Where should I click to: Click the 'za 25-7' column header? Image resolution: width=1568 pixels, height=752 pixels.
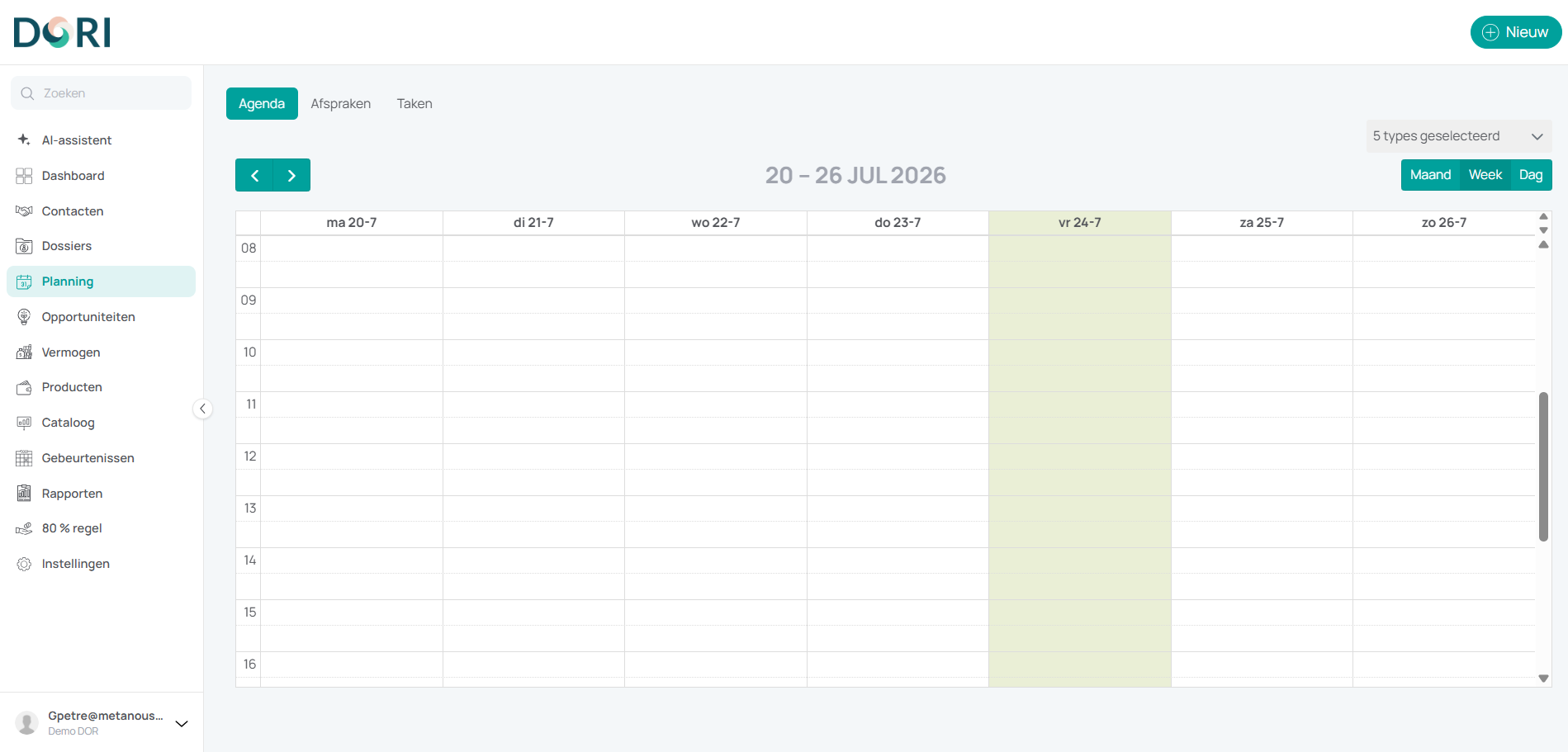coord(1262,223)
